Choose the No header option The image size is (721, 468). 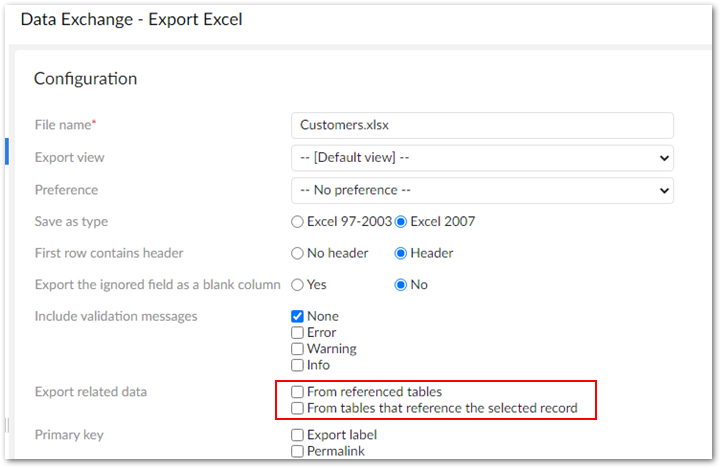point(297,253)
